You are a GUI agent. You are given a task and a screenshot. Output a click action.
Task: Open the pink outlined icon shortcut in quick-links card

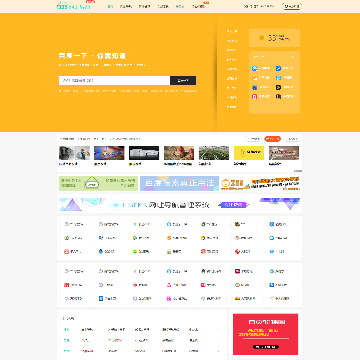pyautogui.click(x=255, y=97)
